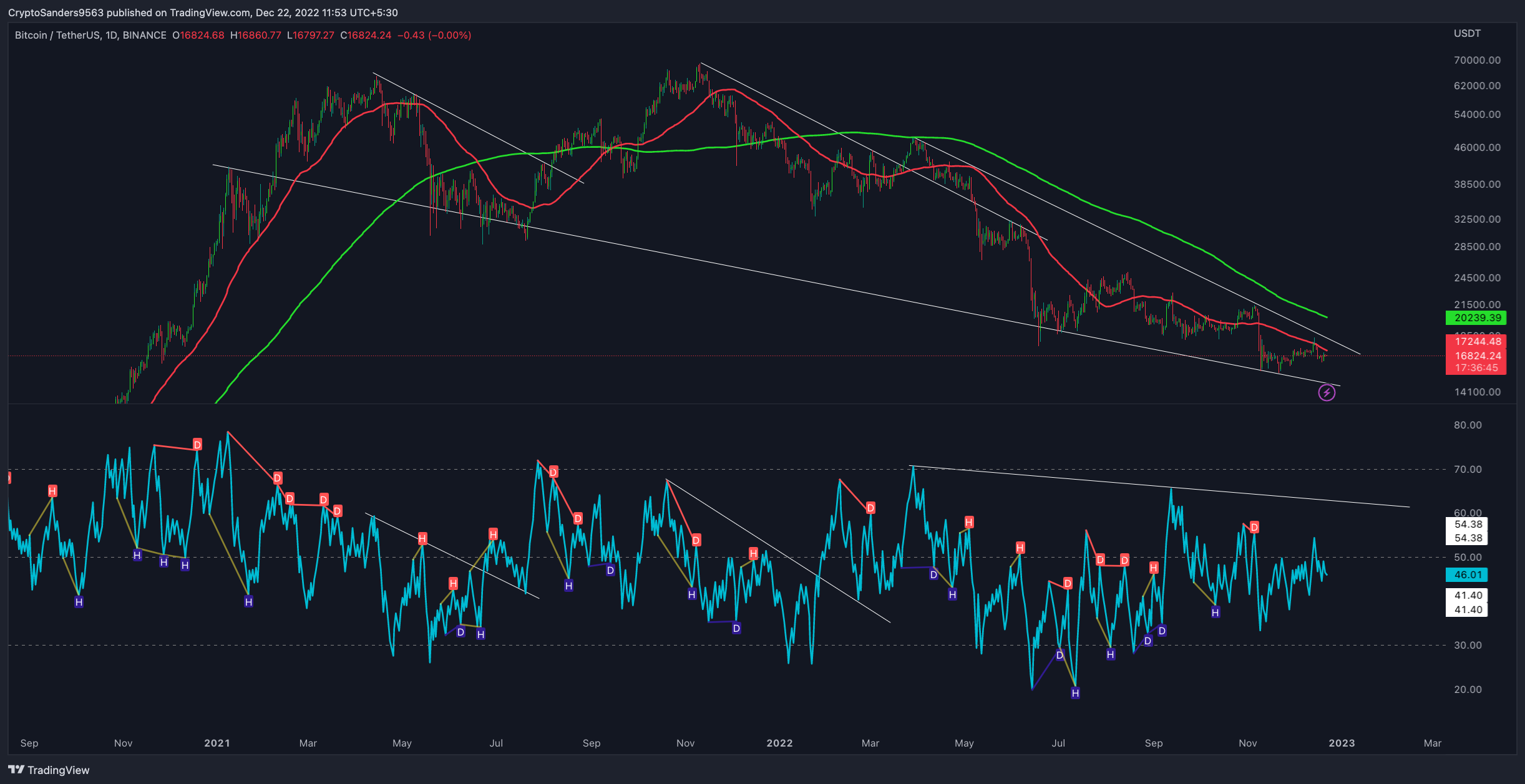Click the 30.00 RSI axis label
Viewport: 1525px width, 784px height.
click(1468, 645)
